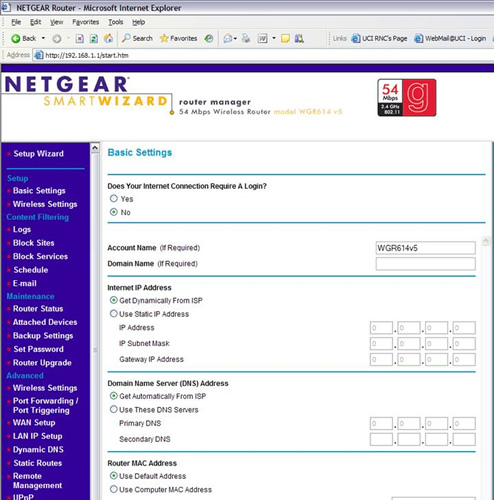Open Remote Management in sidebar
Image resolution: width=494 pixels, height=500 pixels.
(37, 481)
